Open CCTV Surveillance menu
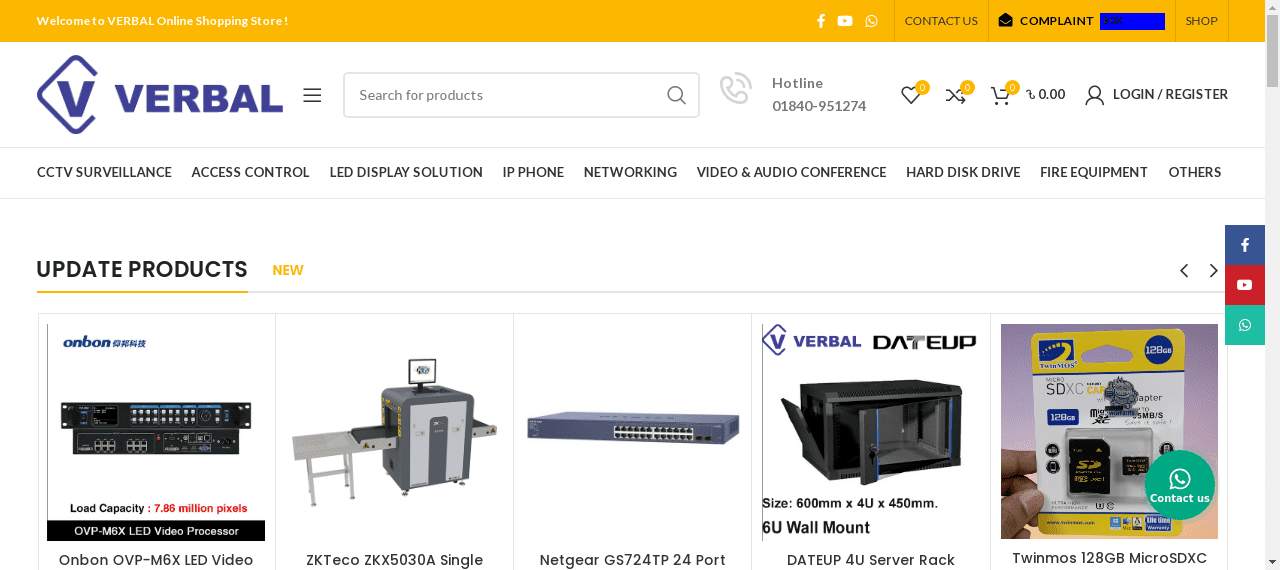 tap(104, 172)
